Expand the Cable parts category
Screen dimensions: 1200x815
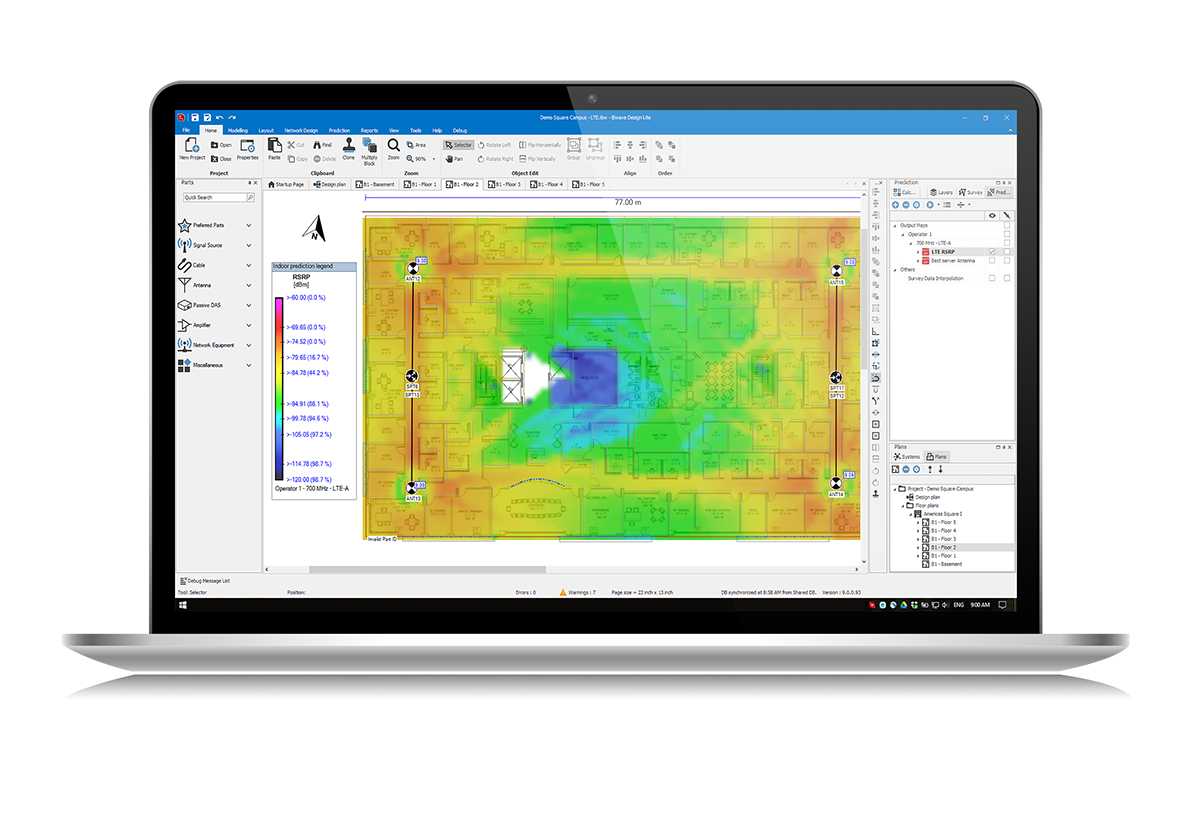pyautogui.click(x=248, y=265)
